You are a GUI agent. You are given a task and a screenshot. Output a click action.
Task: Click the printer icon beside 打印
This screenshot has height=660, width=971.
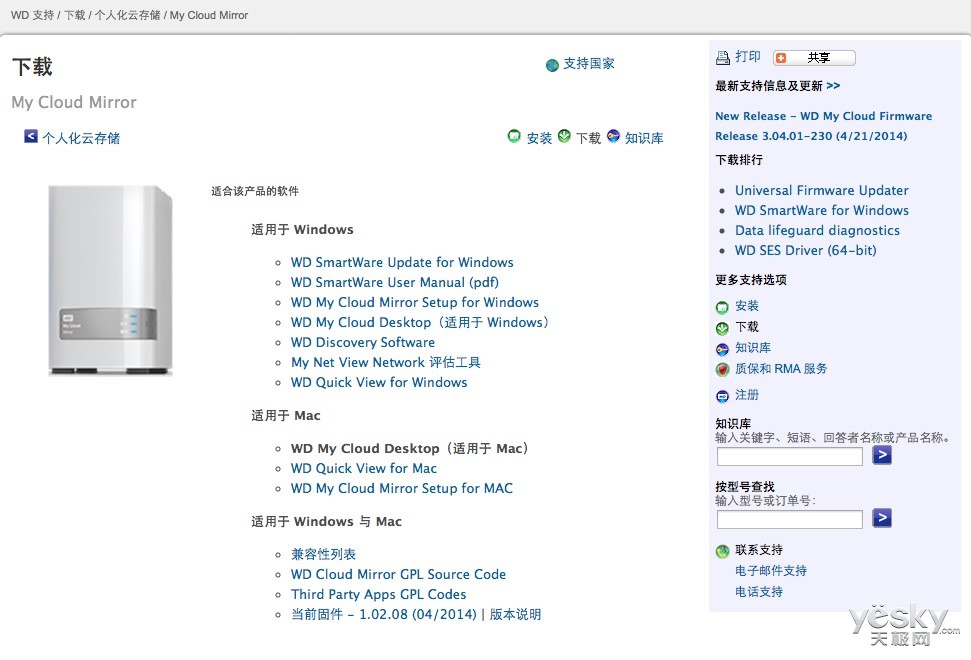click(x=723, y=58)
